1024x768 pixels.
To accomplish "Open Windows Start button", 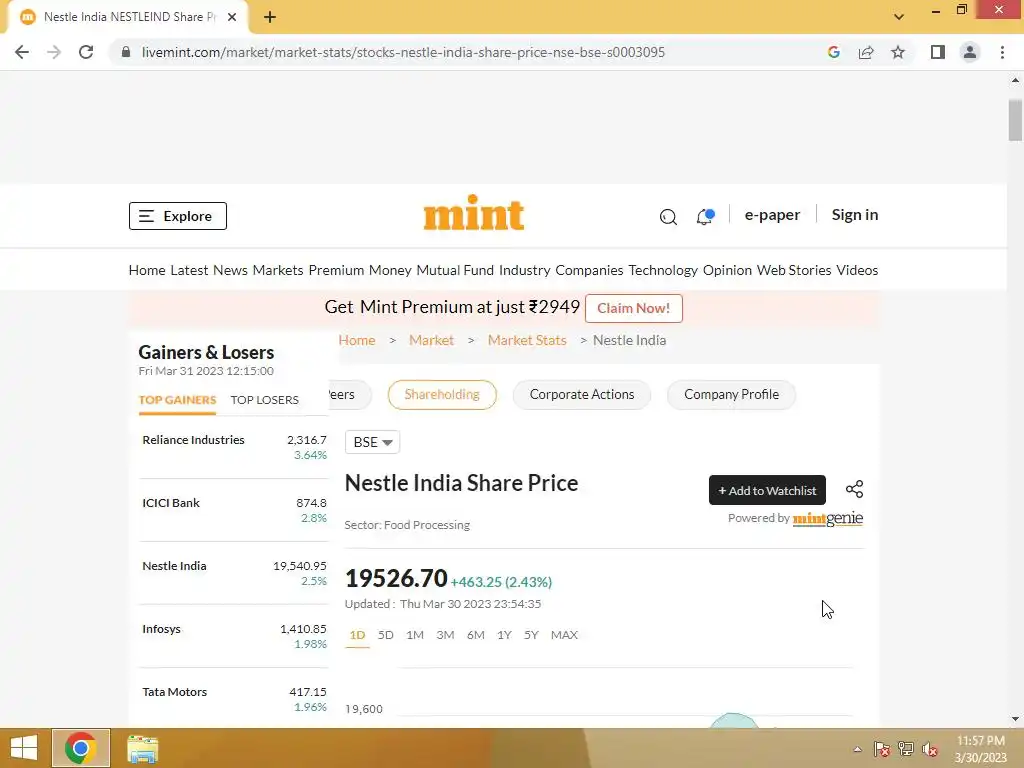I will point(24,748).
